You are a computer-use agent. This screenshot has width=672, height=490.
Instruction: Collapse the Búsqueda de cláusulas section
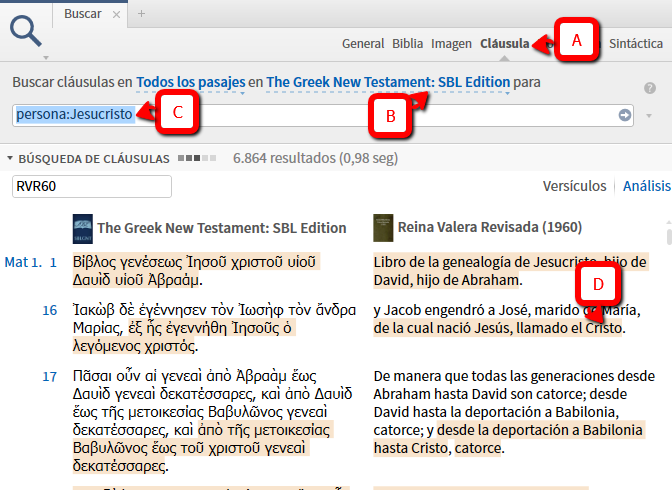(x=10, y=158)
